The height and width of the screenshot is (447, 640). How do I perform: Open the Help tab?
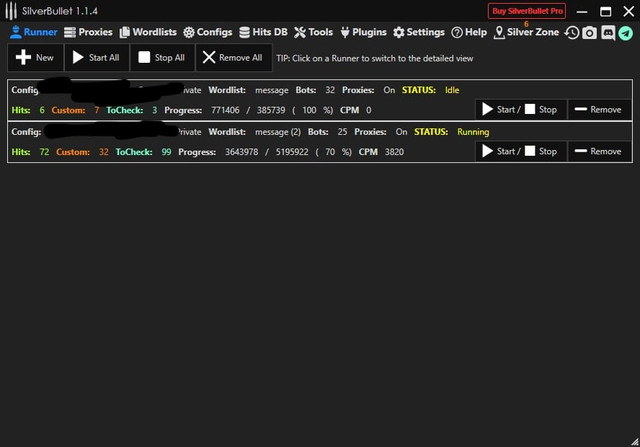(x=469, y=32)
